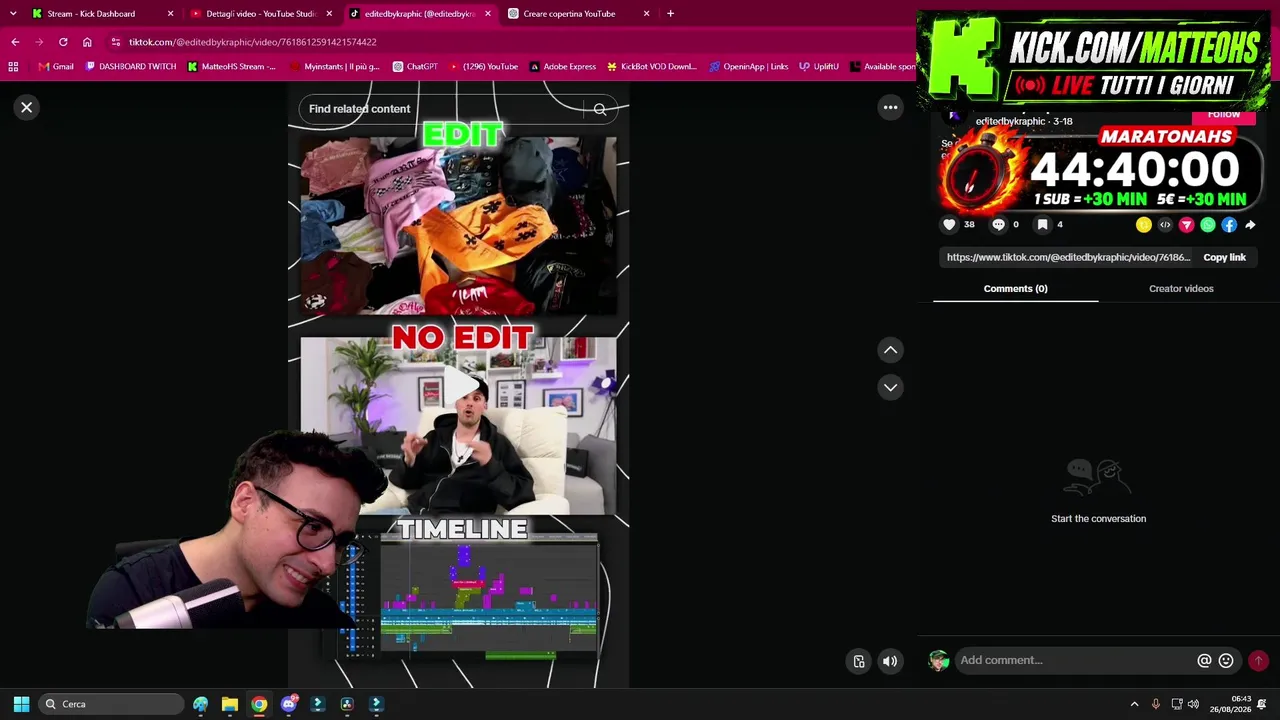This screenshot has width=1280, height=720.
Task: Insert a mention with the @ icon
Action: click(1204, 660)
